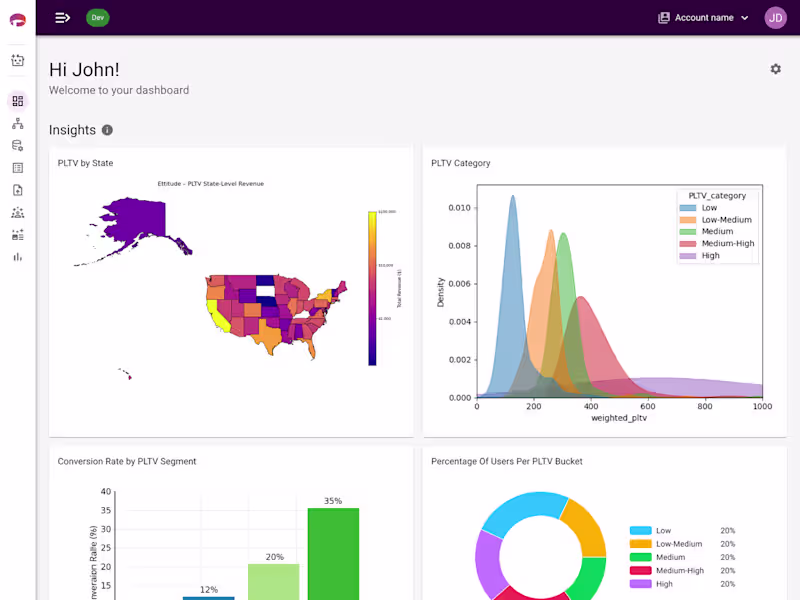
Task: Click the purple segment of the donut chart
Action: click(x=489, y=564)
